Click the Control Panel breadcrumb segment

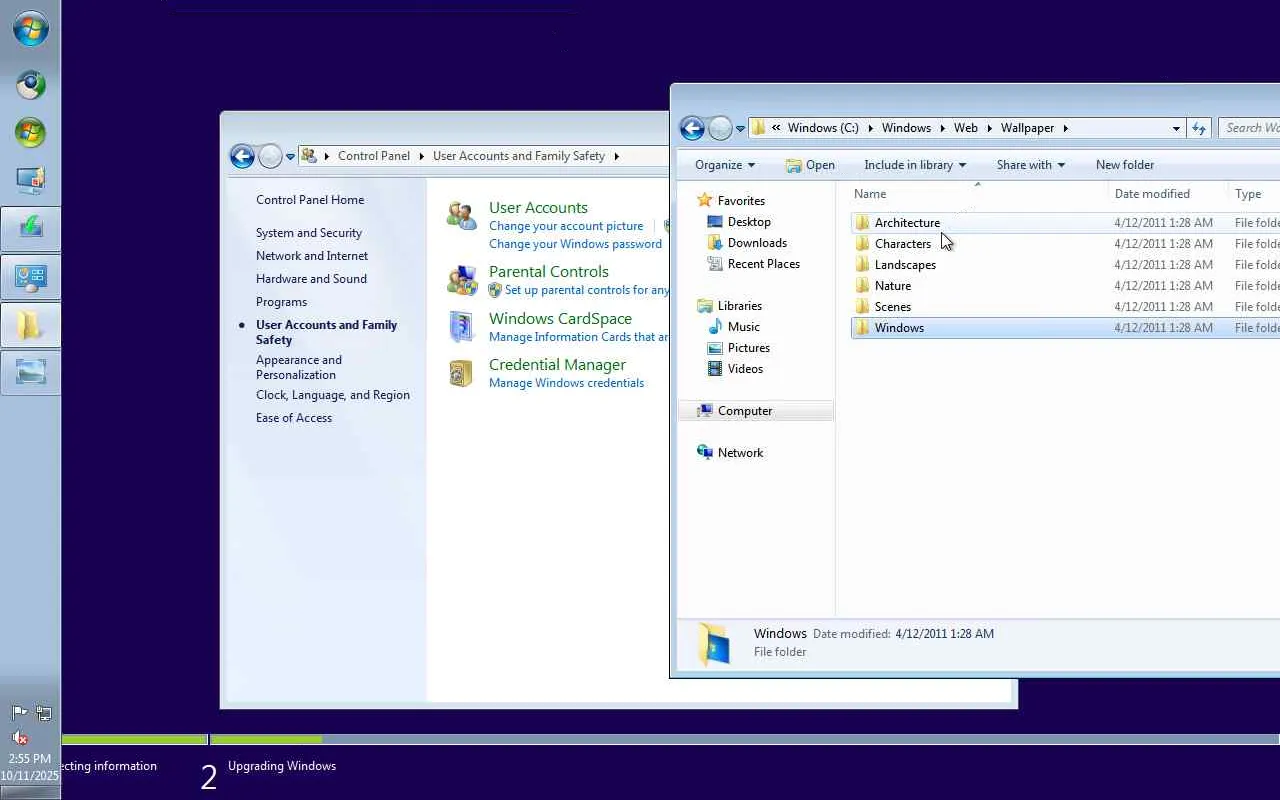(x=374, y=156)
